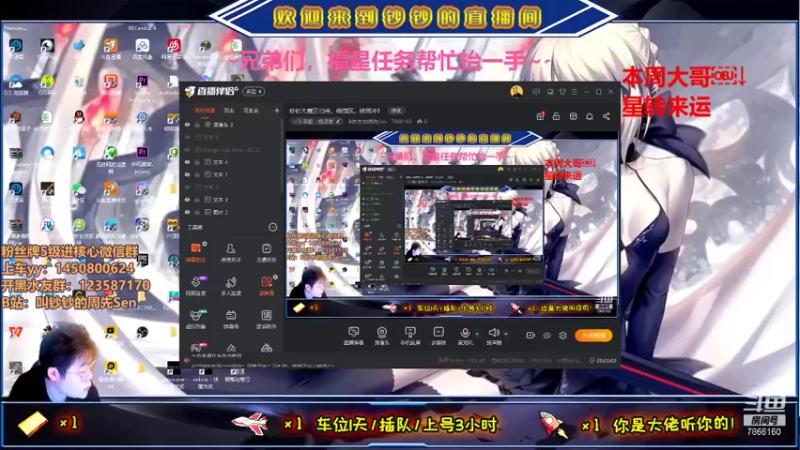Toggle the lock on the 摄像头 3 layer
Screen dimensions: 800x450
197,124
